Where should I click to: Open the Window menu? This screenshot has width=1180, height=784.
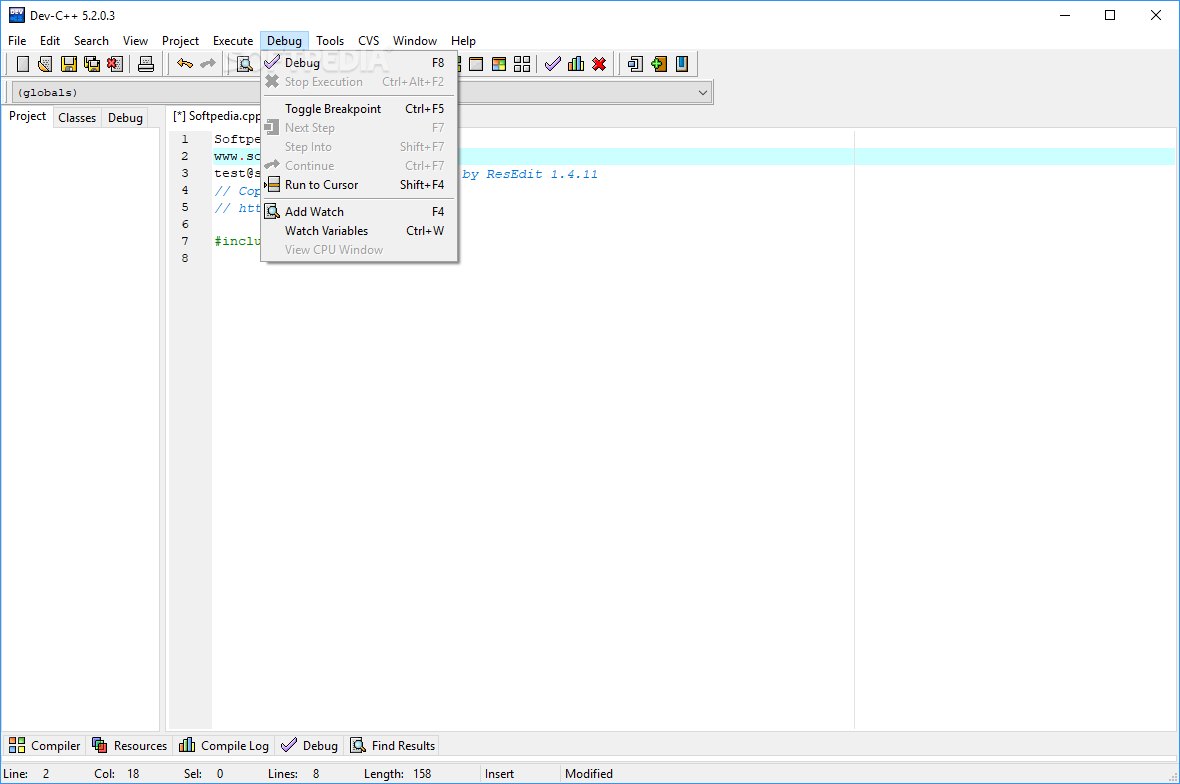coord(415,41)
